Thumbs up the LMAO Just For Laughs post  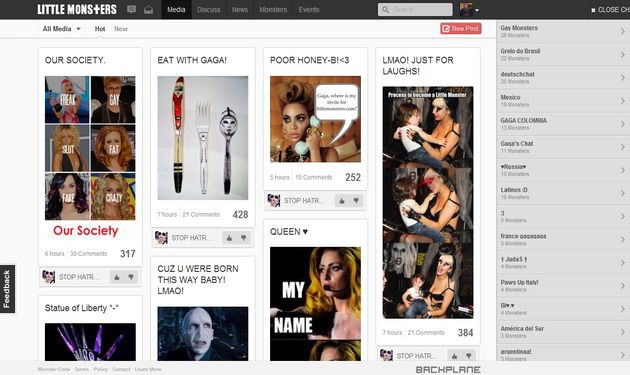pos(454,356)
